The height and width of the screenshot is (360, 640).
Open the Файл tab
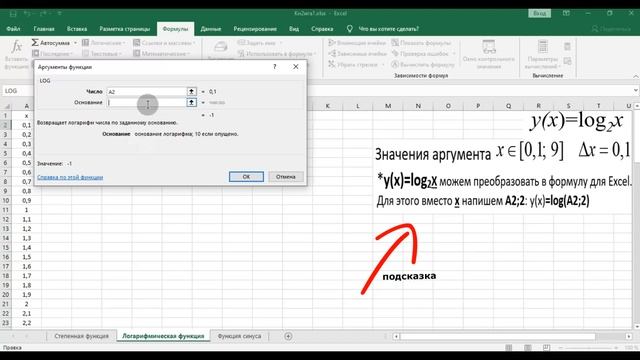(x=13, y=29)
